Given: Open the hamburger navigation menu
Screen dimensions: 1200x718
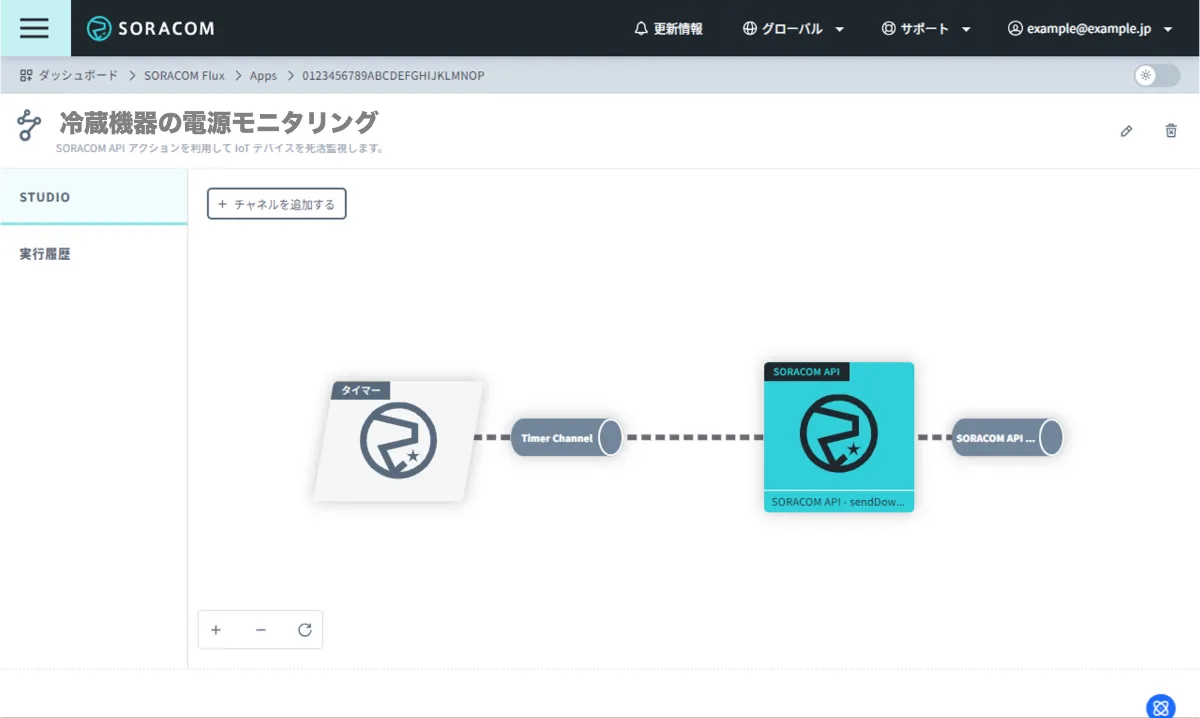Looking at the screenshot, I should pyautogui.click(x=34, y=28).
